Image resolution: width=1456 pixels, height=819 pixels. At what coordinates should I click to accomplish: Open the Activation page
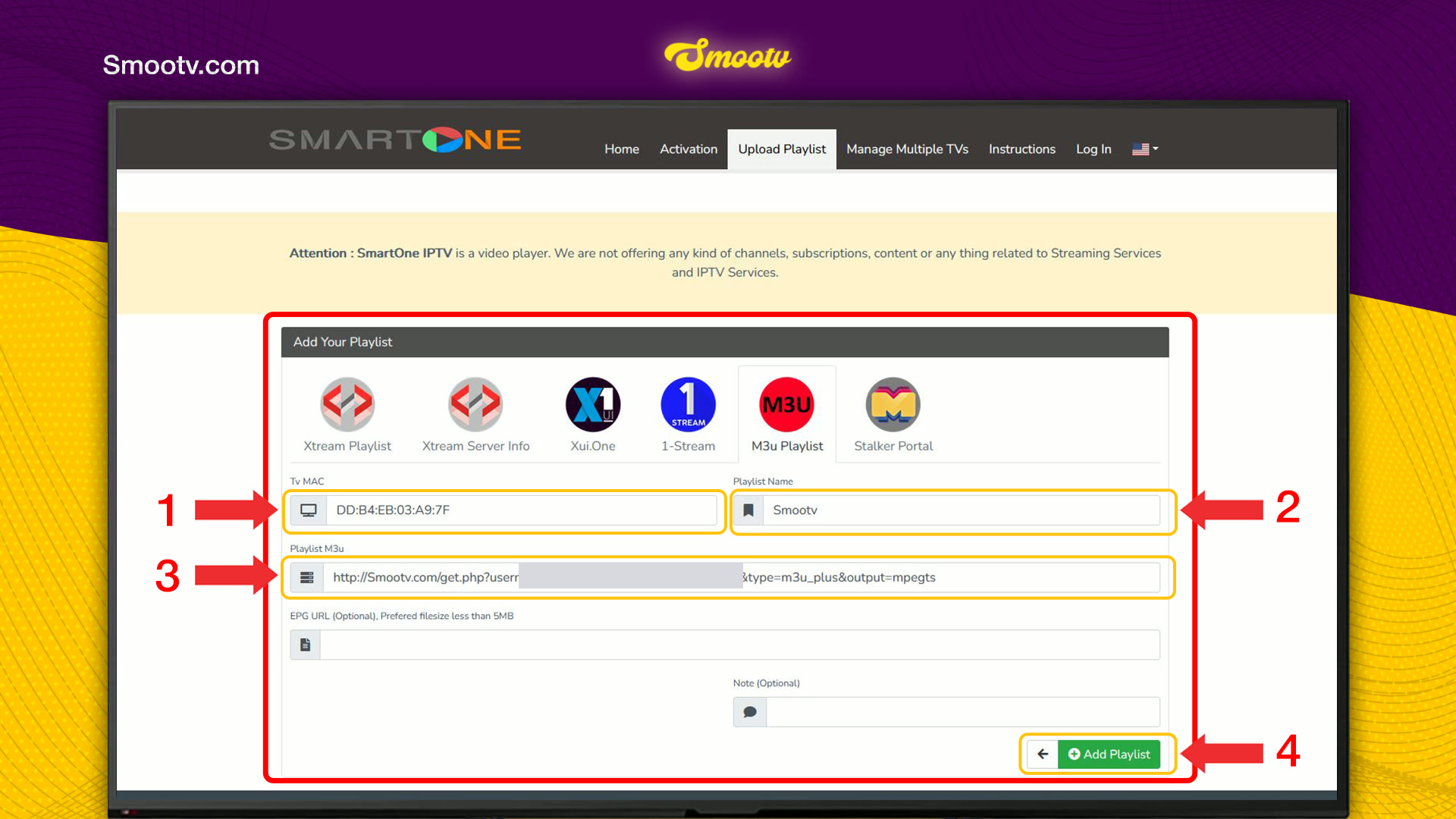tap(689, 149)
